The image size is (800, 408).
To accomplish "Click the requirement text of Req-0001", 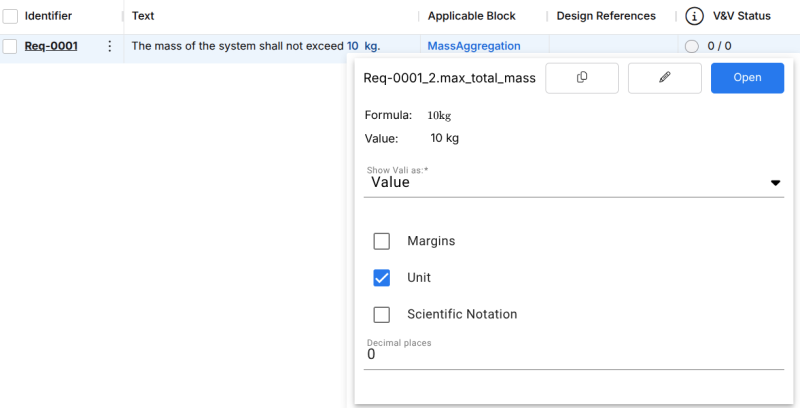I will point(256,46).
